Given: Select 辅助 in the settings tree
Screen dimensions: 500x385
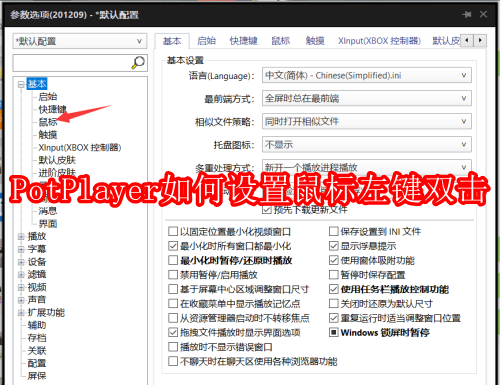Looking at the screenshot, I should 37,325.
